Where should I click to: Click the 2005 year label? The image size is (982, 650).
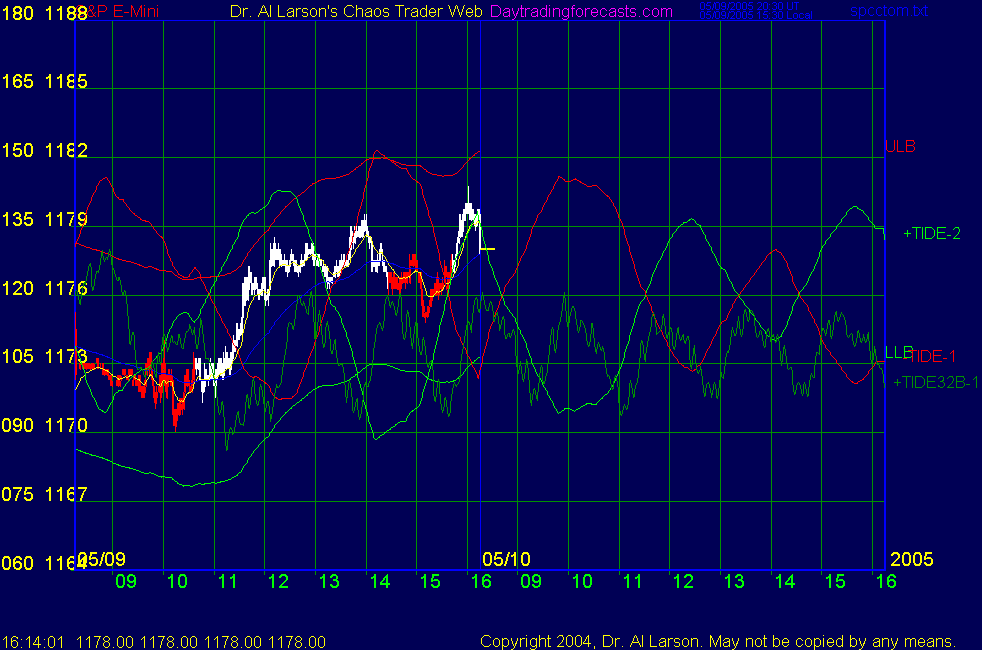coord(911,558)
